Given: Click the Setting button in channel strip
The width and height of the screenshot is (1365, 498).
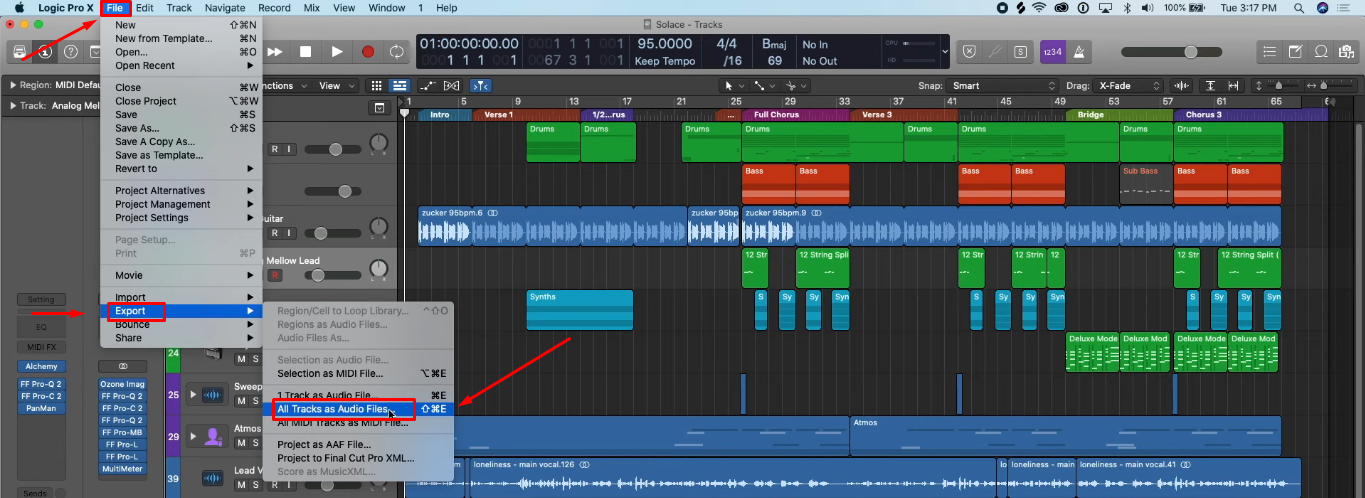Looking at the screenshot, I should point(41,299).
